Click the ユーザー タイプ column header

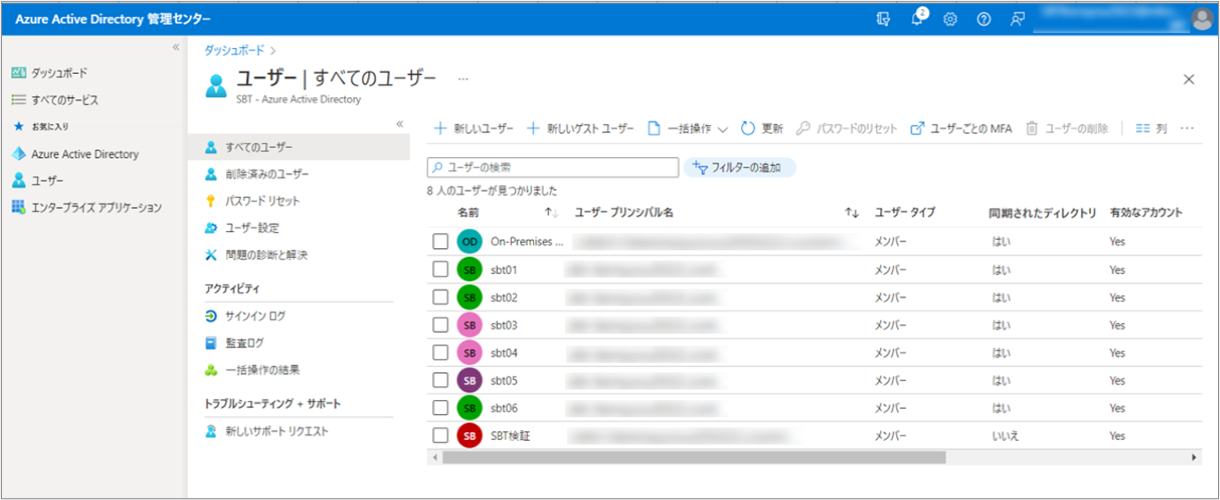click(905, 213)
